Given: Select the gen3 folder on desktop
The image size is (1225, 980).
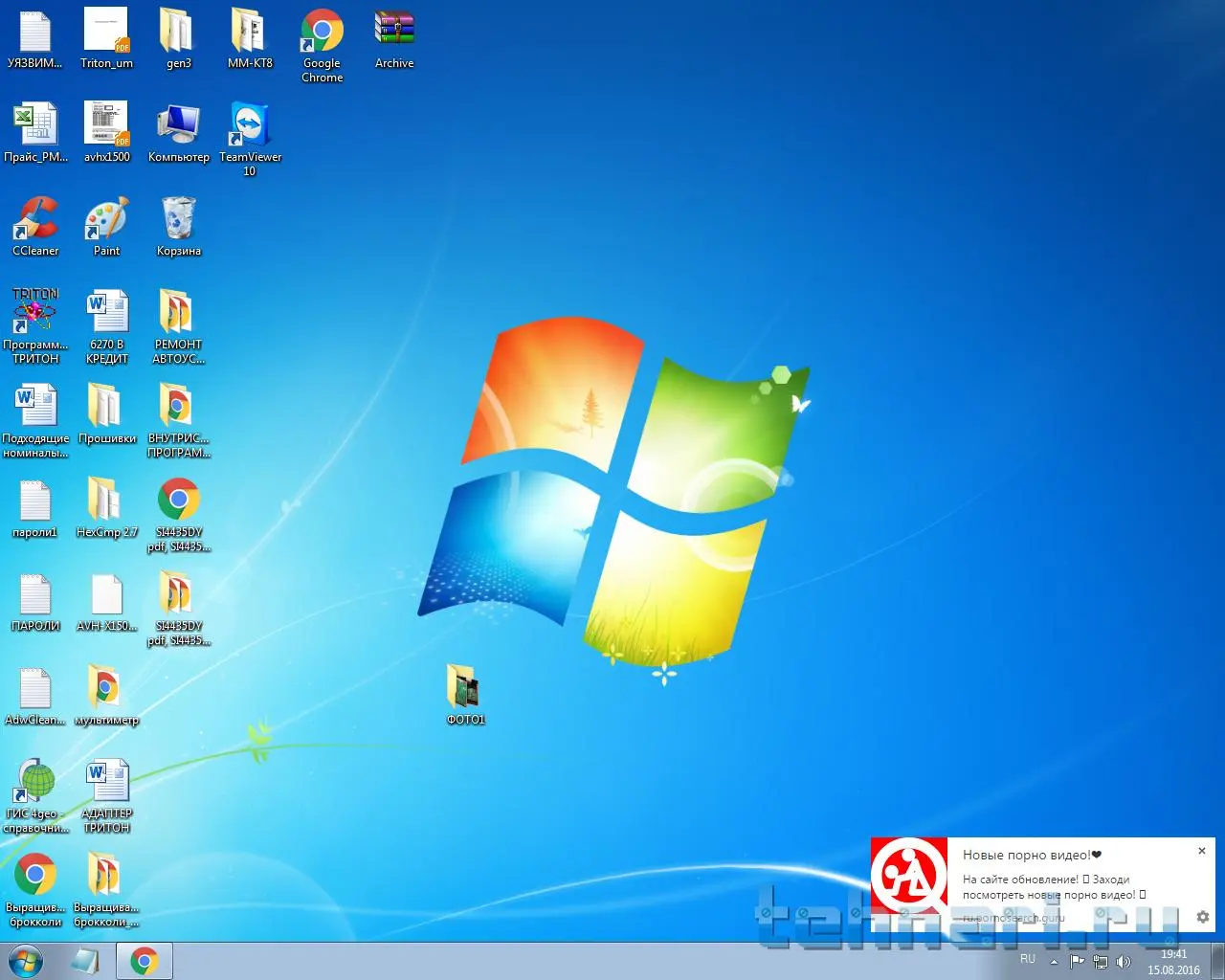Looking at the screenshot, I should click(179, 40).
